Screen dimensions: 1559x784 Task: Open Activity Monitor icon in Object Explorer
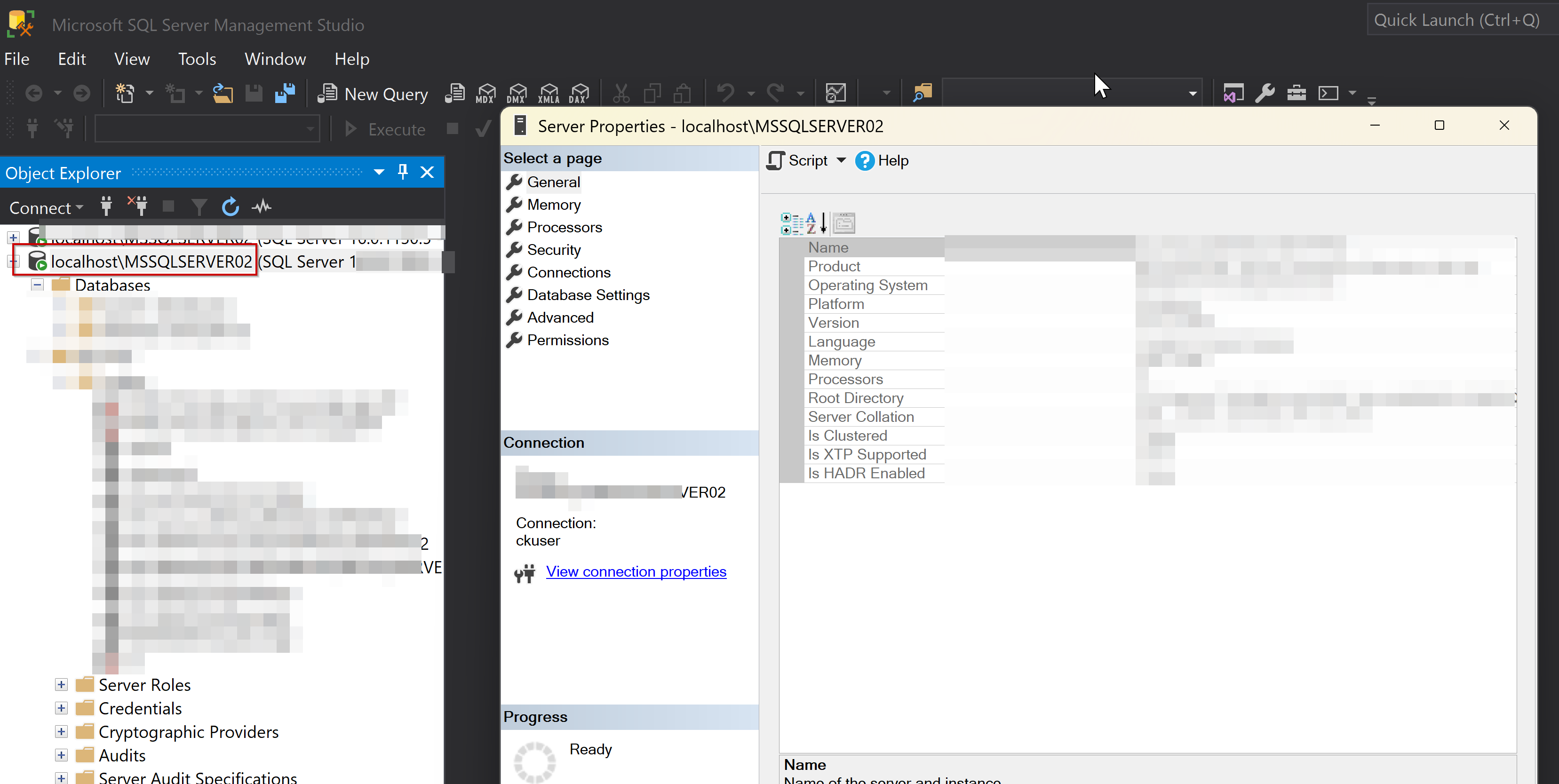tap(262, 207)
